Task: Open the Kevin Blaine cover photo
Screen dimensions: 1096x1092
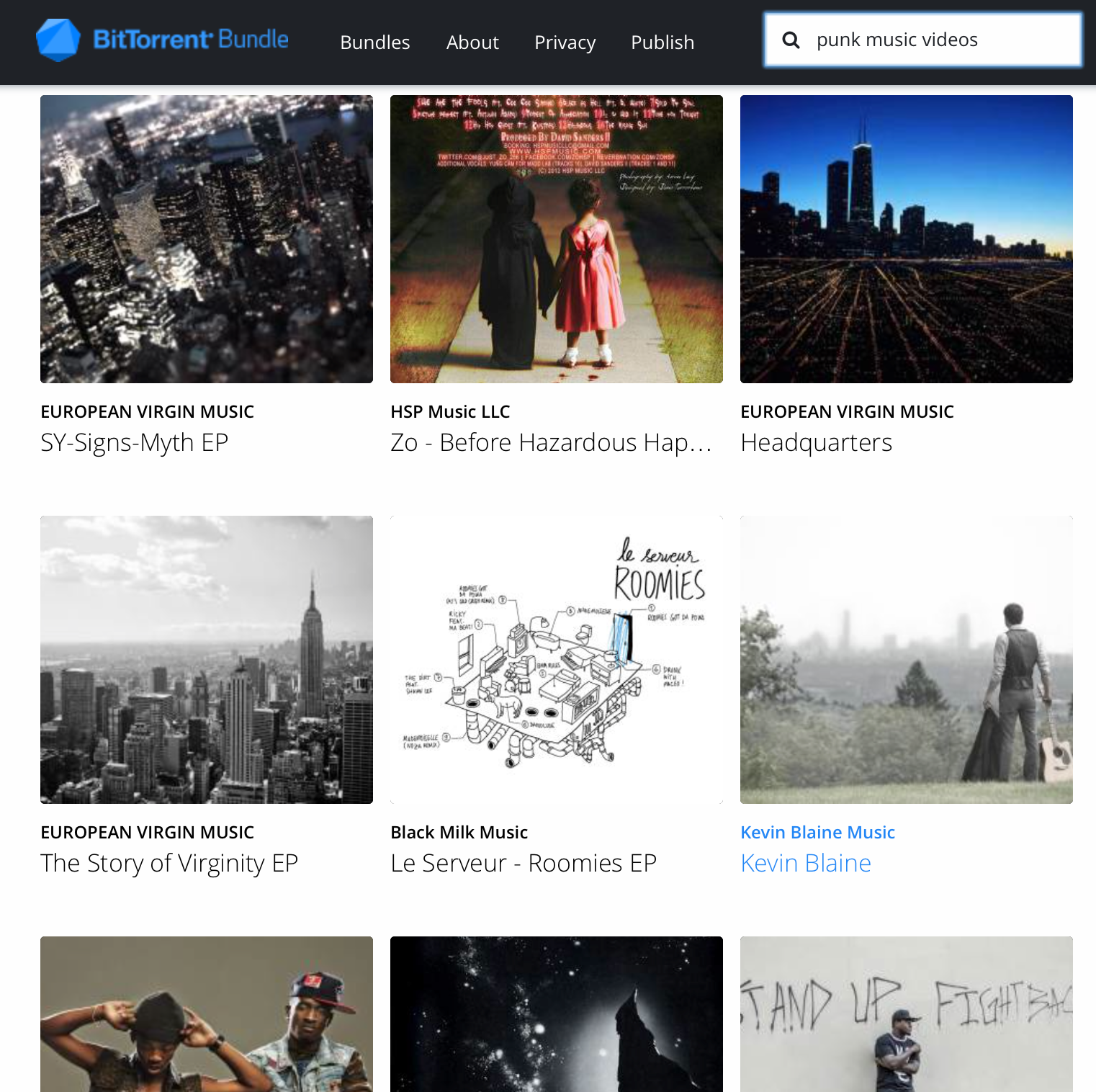Action: pyautogui.click(x=906, y=659)
